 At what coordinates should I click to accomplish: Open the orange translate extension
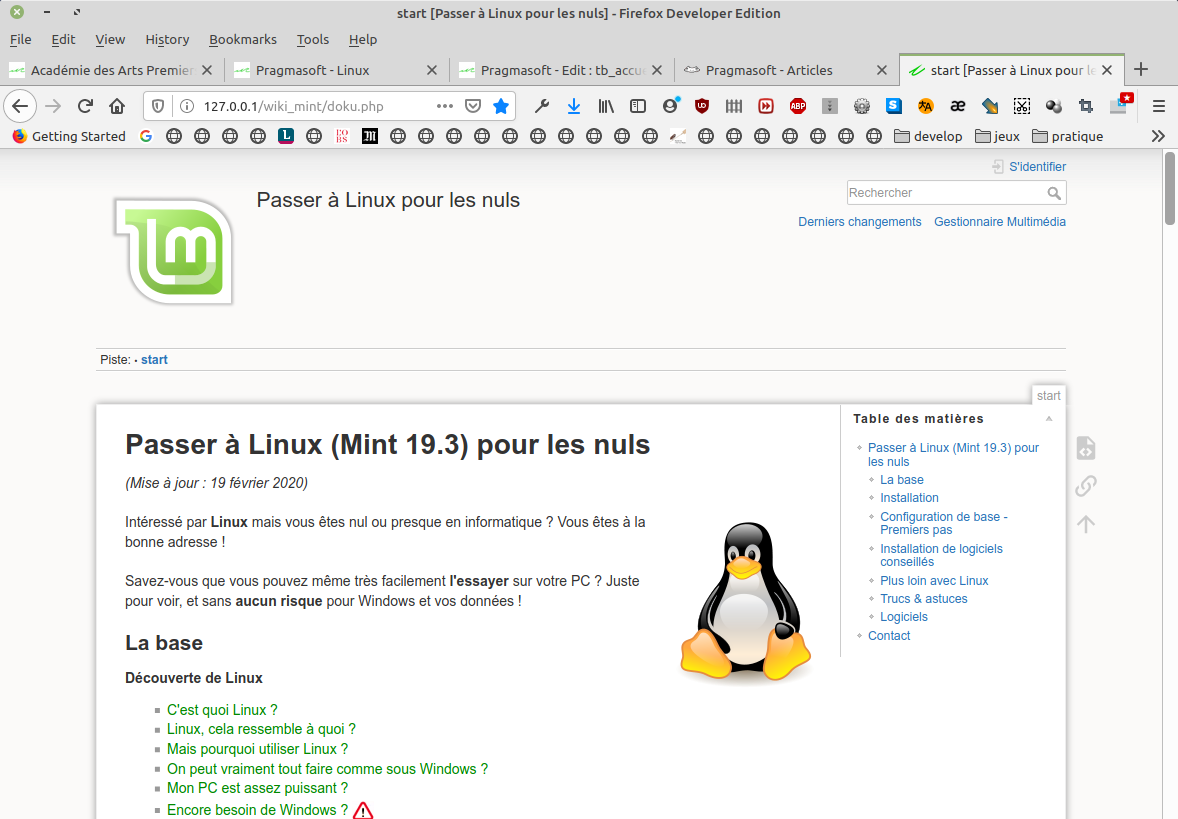coord(926,106)
